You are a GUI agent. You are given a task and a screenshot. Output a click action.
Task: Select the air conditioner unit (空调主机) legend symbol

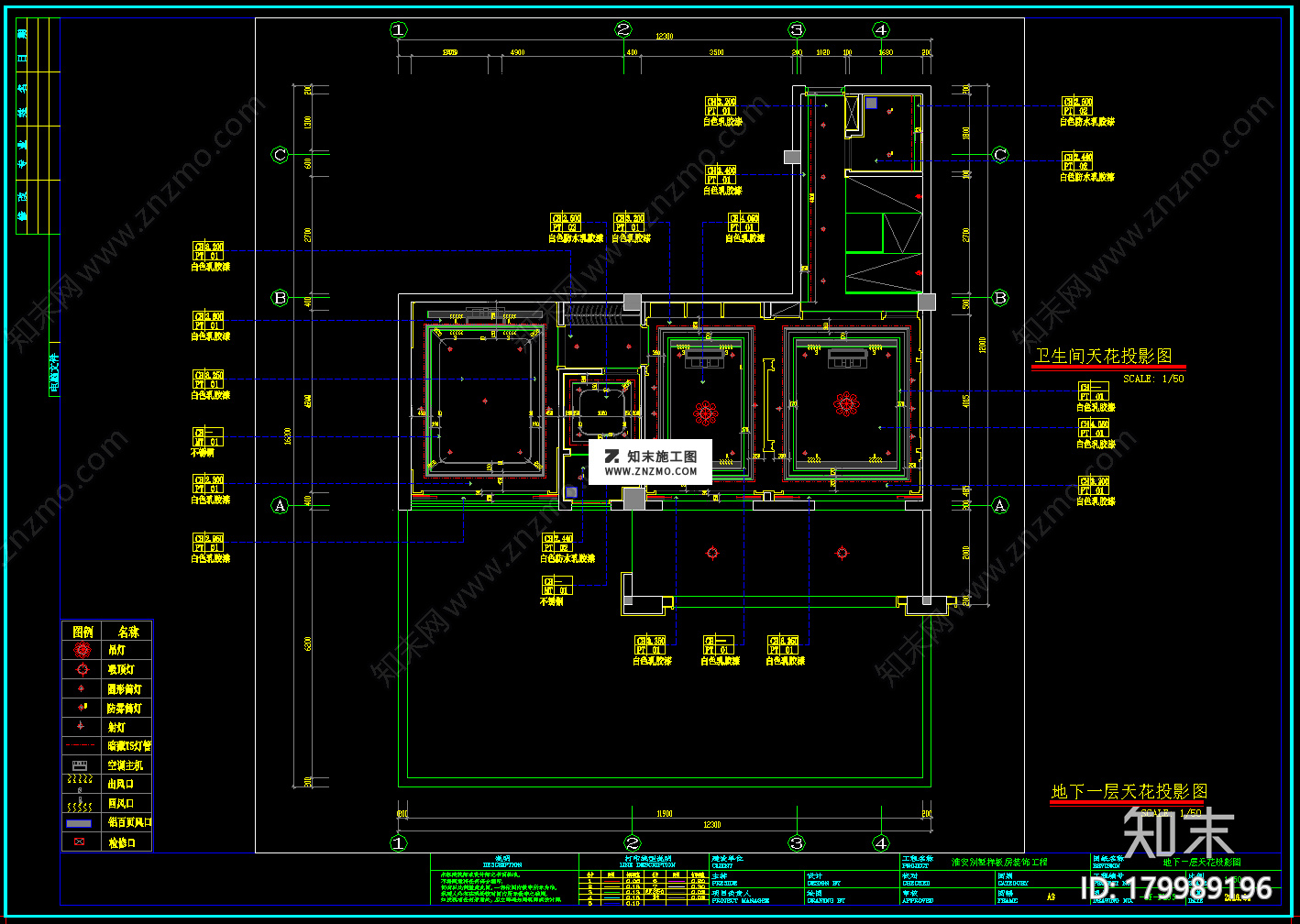[x=81, y=764]
